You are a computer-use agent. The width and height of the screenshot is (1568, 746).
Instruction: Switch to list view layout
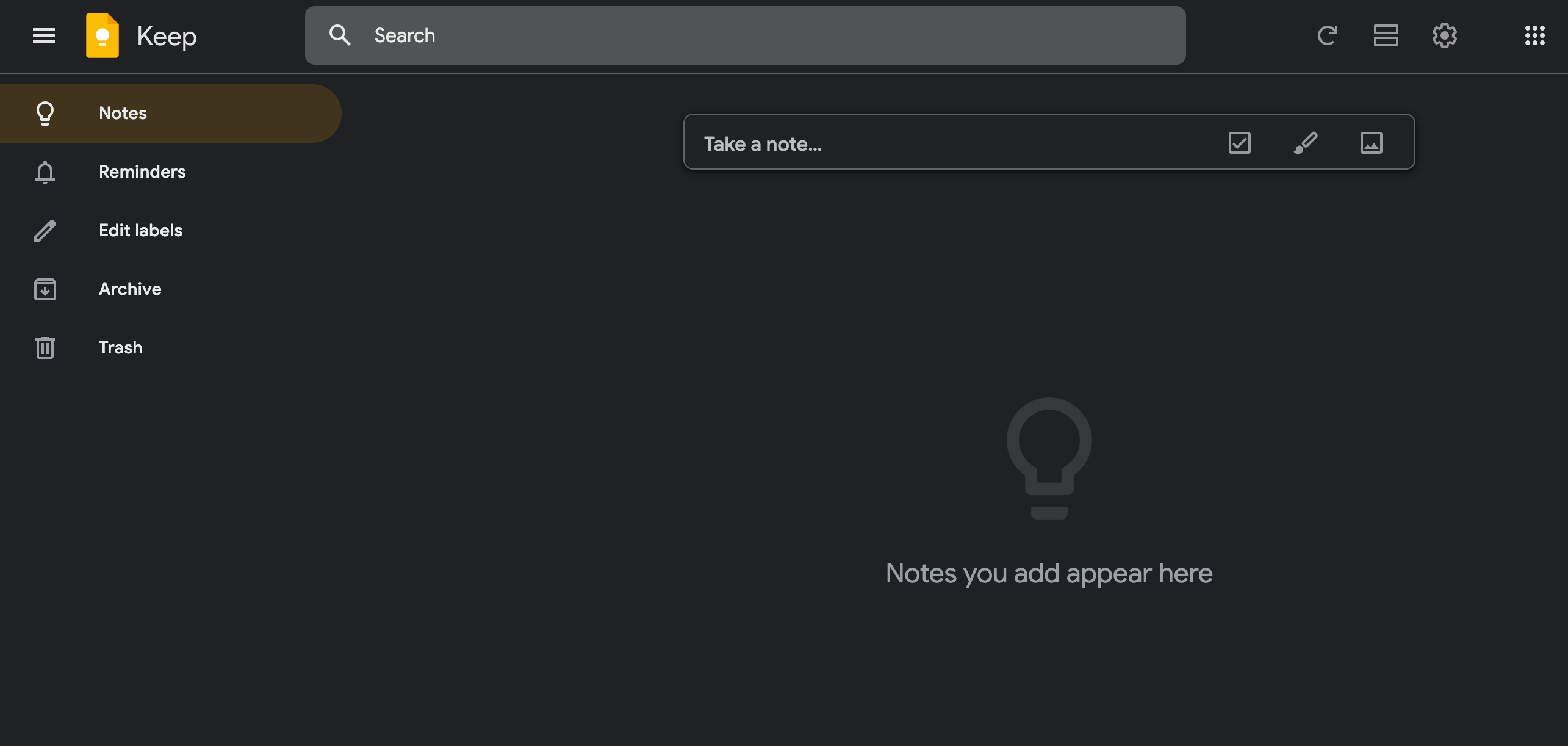coord(1386,35)
